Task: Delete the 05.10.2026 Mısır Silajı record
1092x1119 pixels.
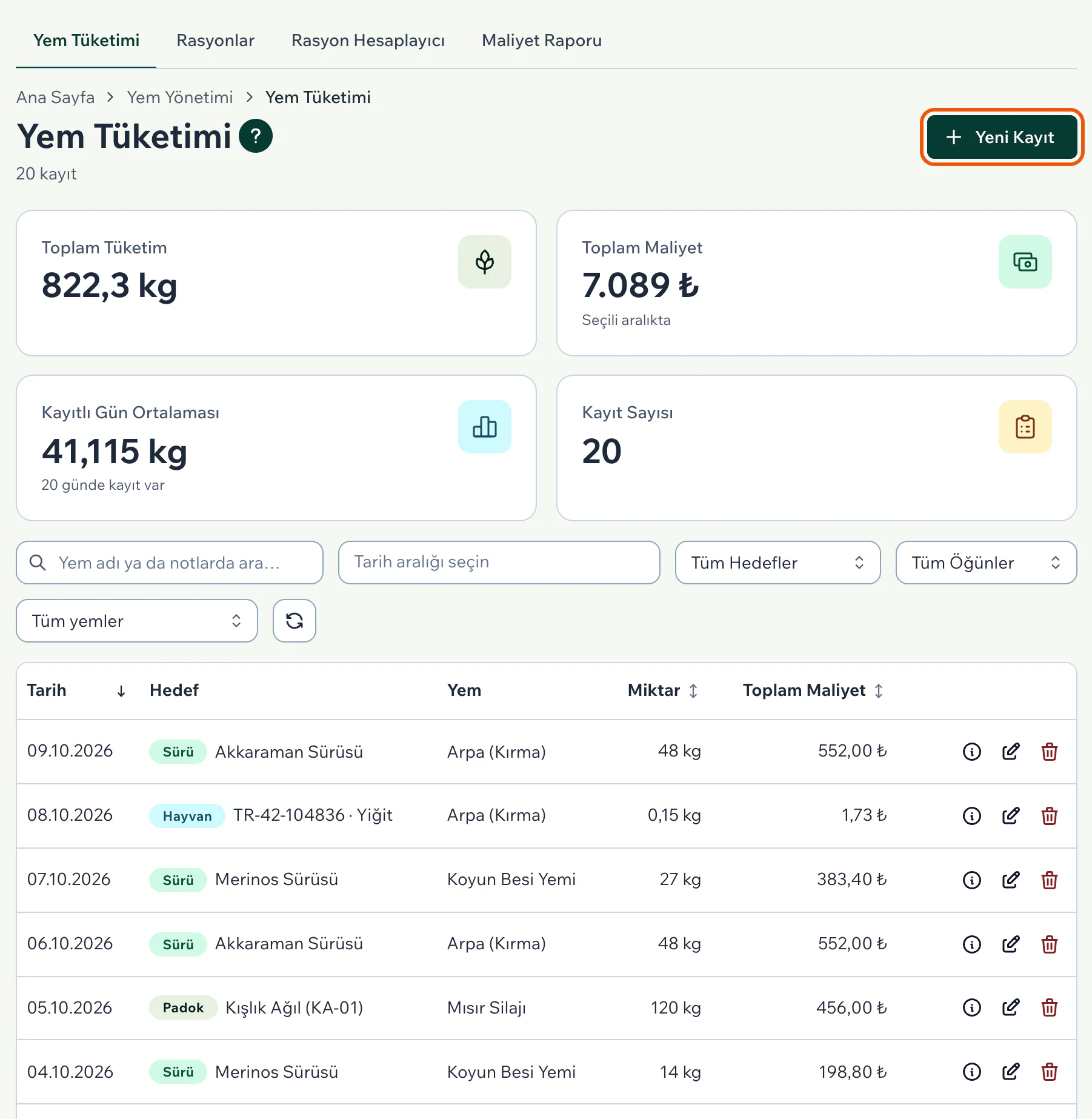Action: [x=1050, y=1008]
